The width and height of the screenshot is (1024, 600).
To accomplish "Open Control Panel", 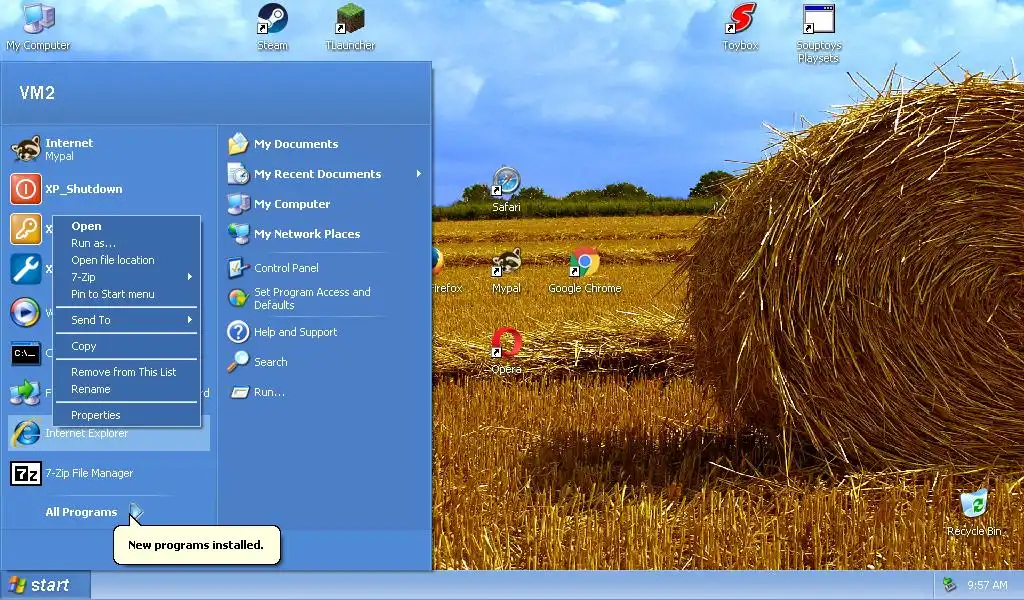I will click(x=325, y=268).
